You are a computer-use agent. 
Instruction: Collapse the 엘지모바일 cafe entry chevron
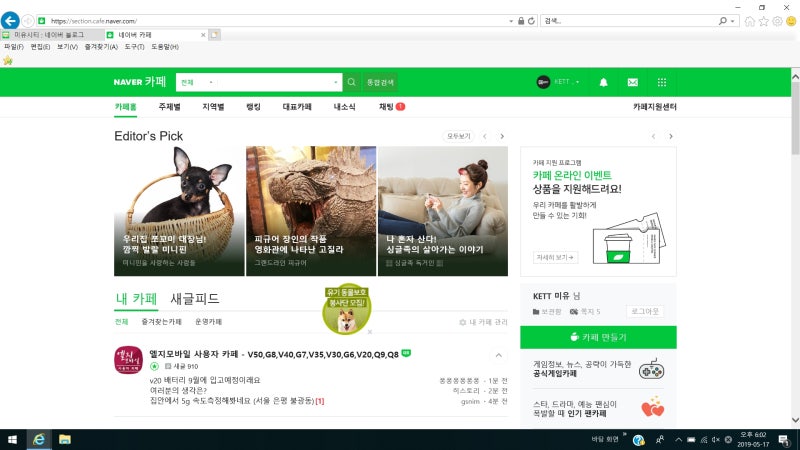[x=498, y=355]
